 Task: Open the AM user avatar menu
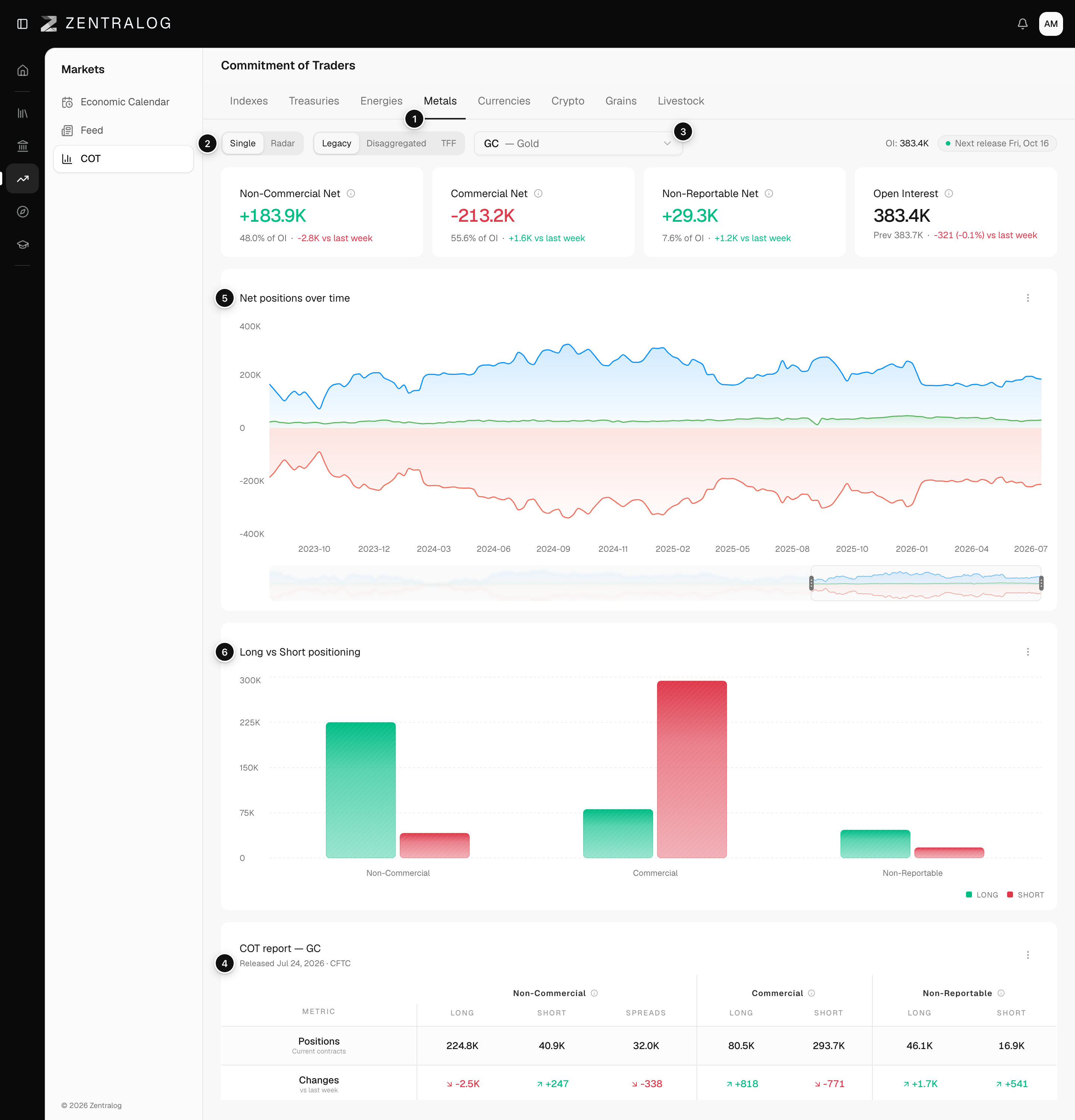pyautogui.click(x=1050, y=24)
